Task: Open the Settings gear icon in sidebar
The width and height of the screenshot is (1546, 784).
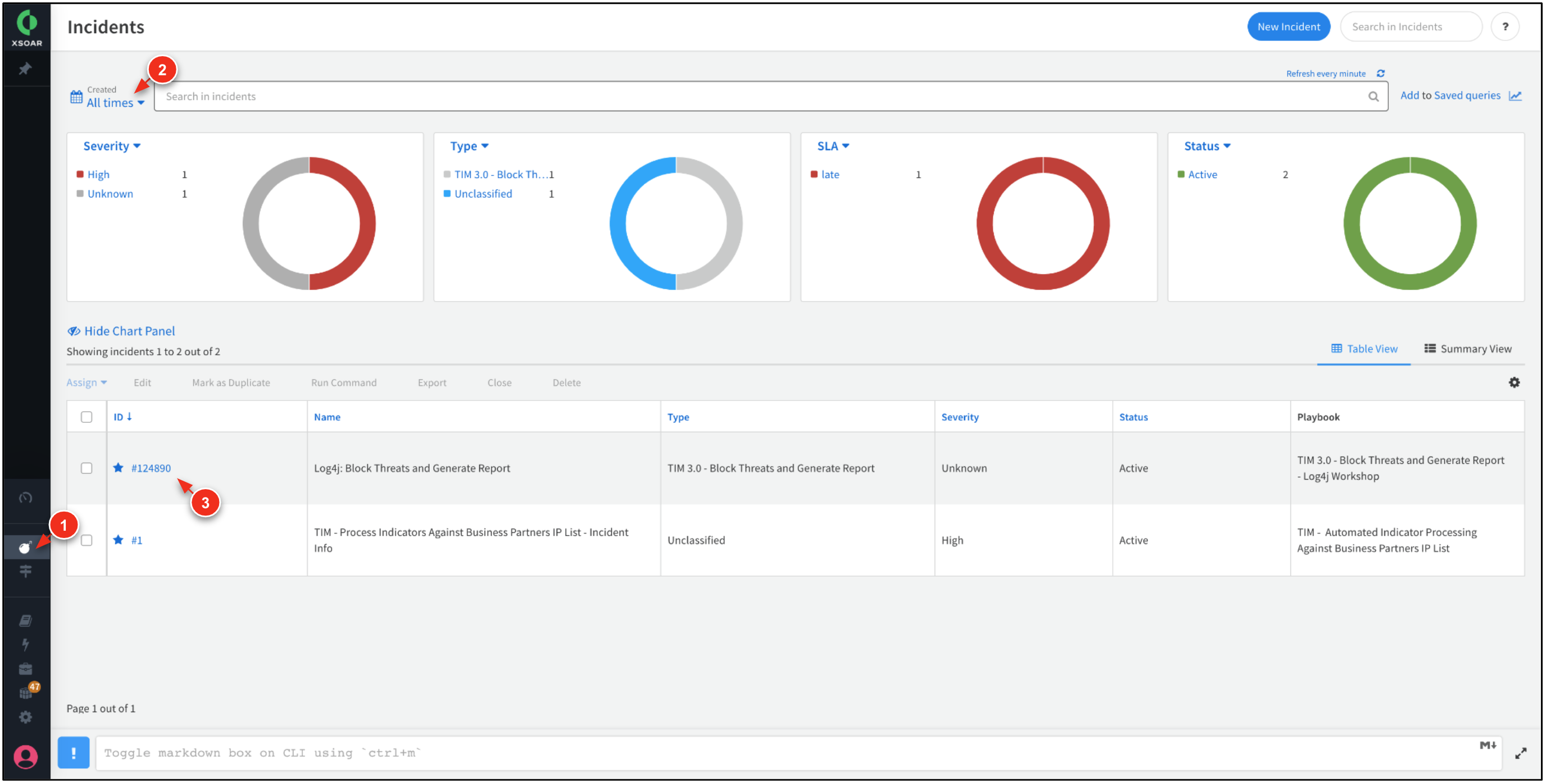Action: pos(25,718)
